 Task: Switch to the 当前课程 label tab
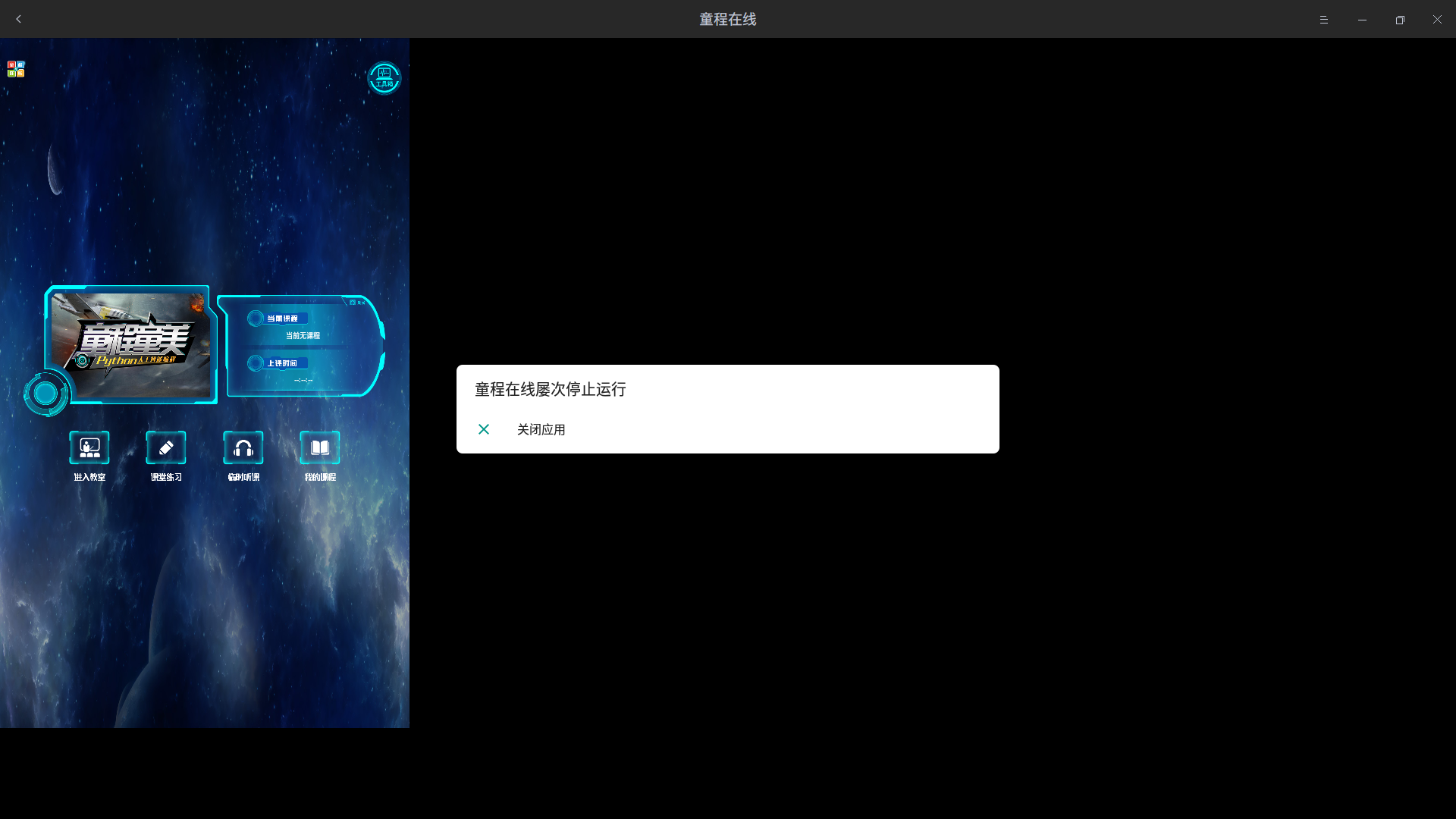click(284, 318)
